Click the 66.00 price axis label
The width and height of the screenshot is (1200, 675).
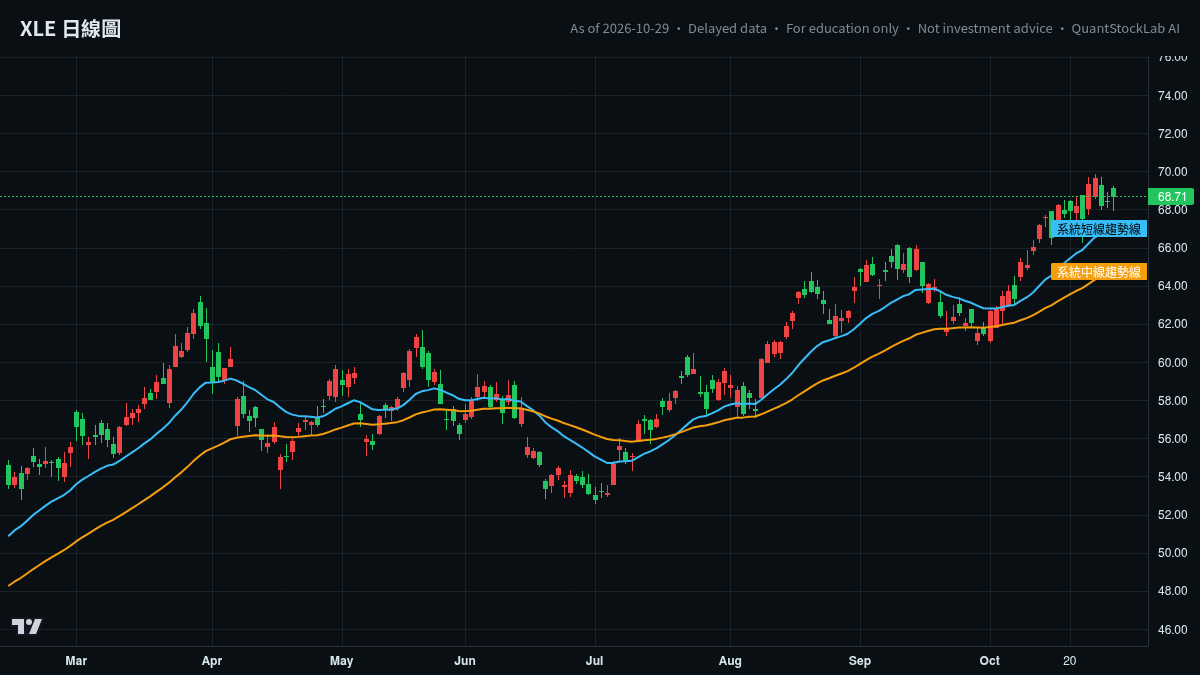click(1172, 248)
